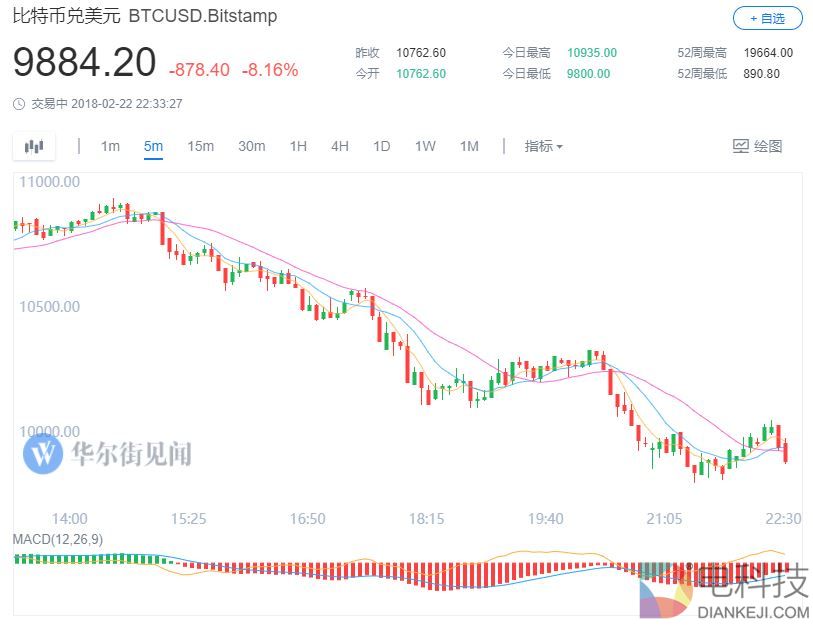Click the candlestick chart type icon
This screenshot has height=625, width=813.
tap(35, 147)
